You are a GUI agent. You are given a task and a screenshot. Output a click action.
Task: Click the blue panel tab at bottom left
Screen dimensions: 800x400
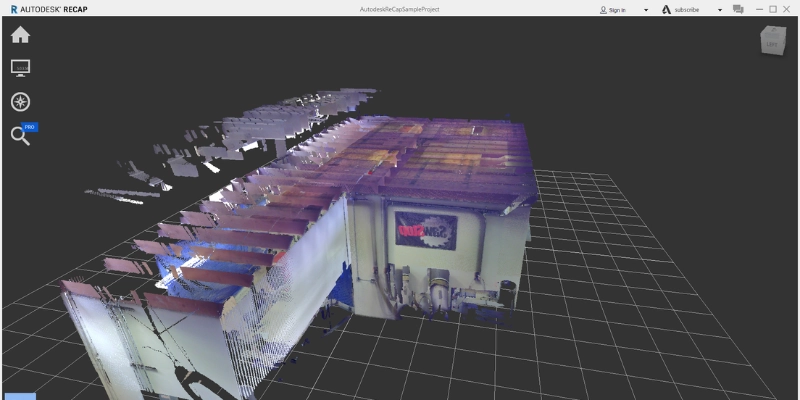pos(20,396)
